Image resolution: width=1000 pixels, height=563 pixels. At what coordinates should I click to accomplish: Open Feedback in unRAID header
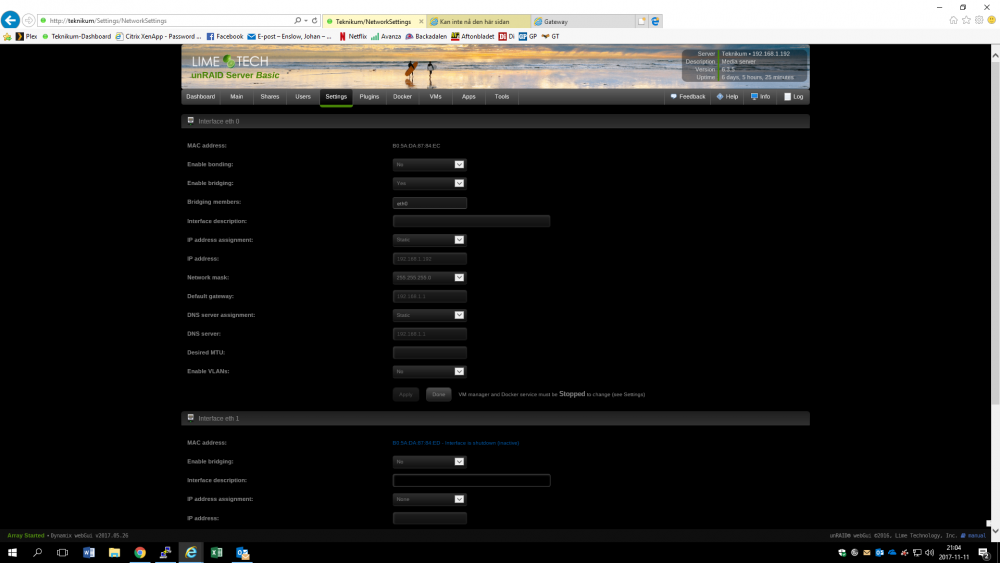tap(688, 97)
